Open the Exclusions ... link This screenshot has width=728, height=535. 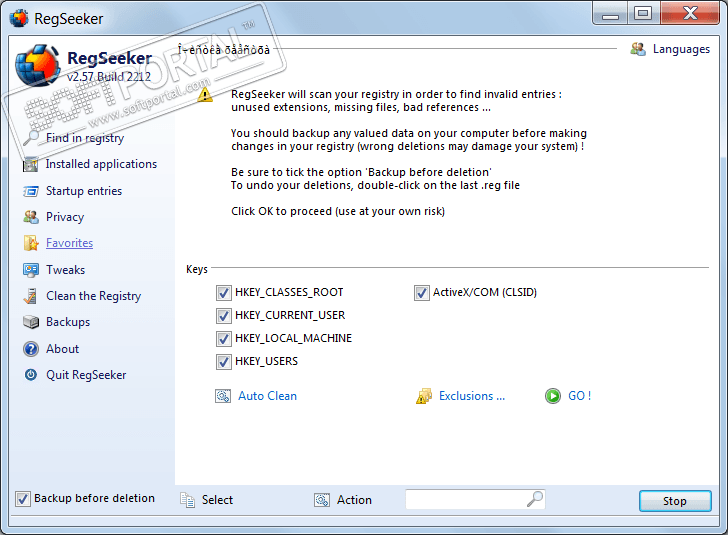pos(472,396)
